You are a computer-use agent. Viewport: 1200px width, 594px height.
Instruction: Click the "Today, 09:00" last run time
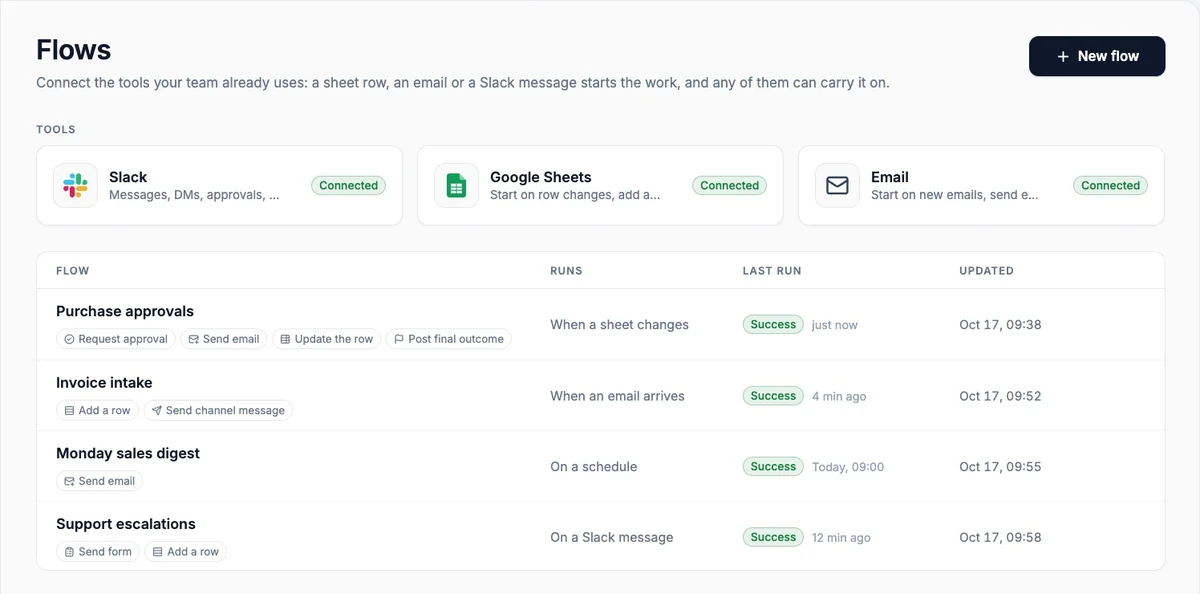pos(848,467)
